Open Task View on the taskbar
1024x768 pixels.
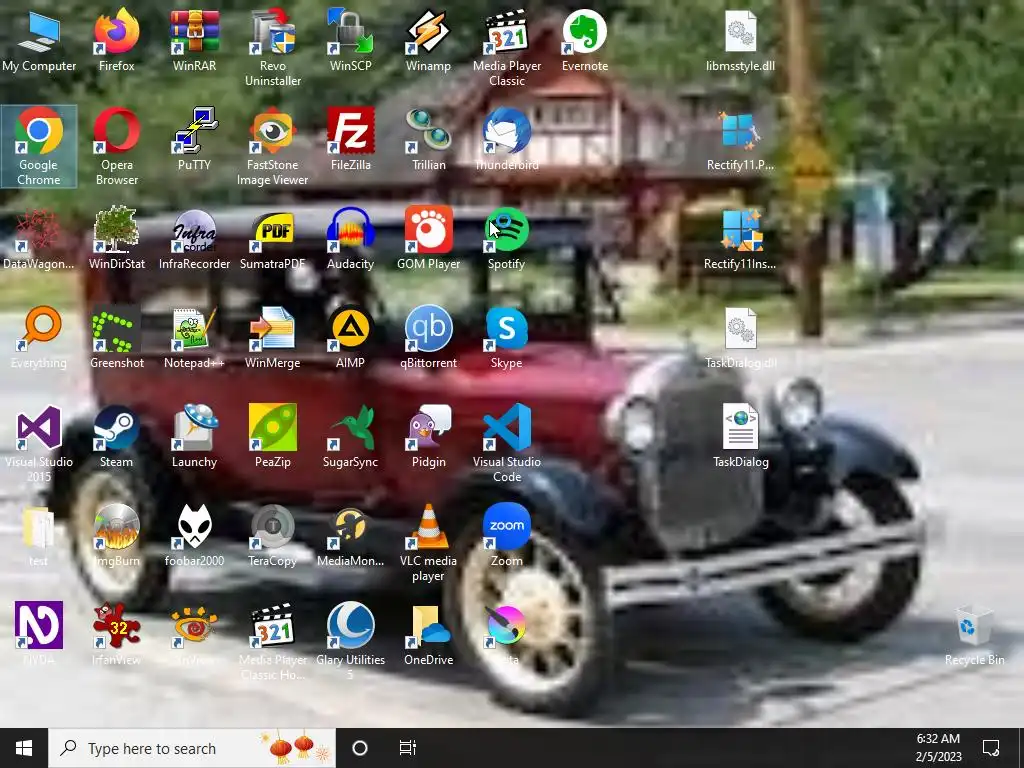(408, 748)
